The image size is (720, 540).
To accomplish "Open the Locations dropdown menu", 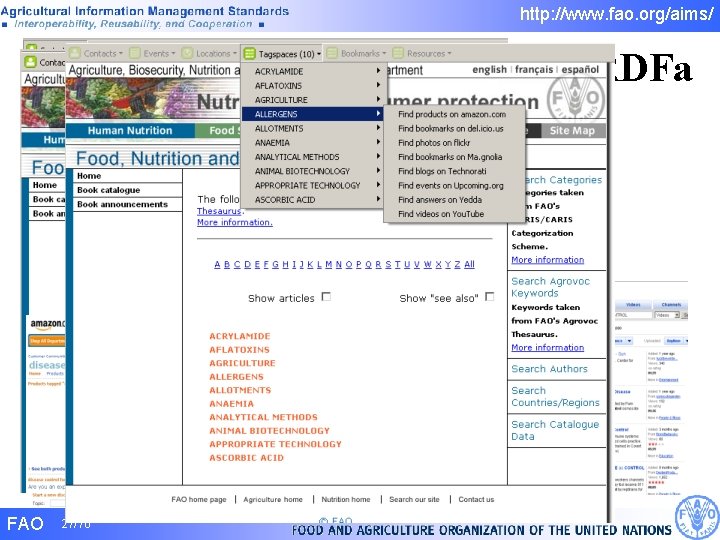I will pos(209,53).
